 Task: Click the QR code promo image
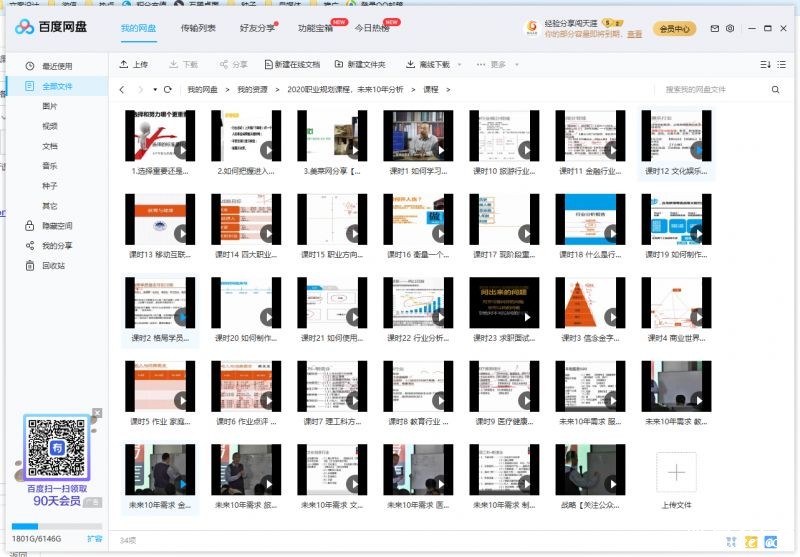pos(57,448)
